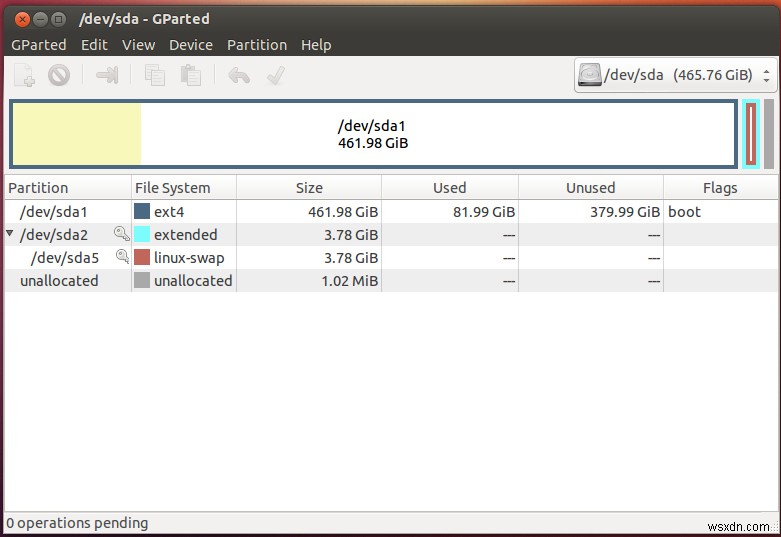Click the 379.99 GiB unused cell
The height and width of the screenshot is (537, 781).
coord(625,212)
